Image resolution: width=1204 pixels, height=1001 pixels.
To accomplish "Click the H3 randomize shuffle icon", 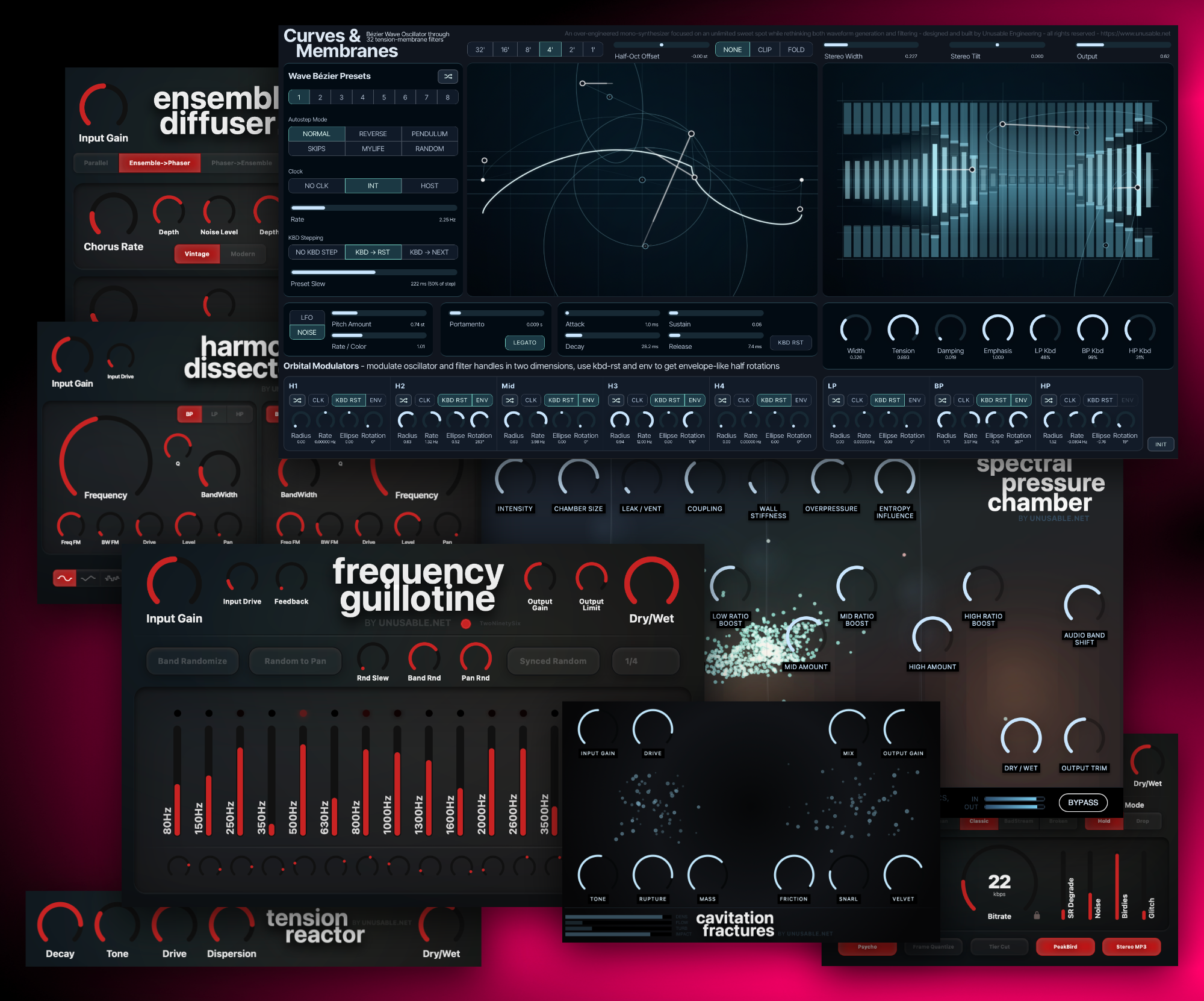I will click(616, 401).
